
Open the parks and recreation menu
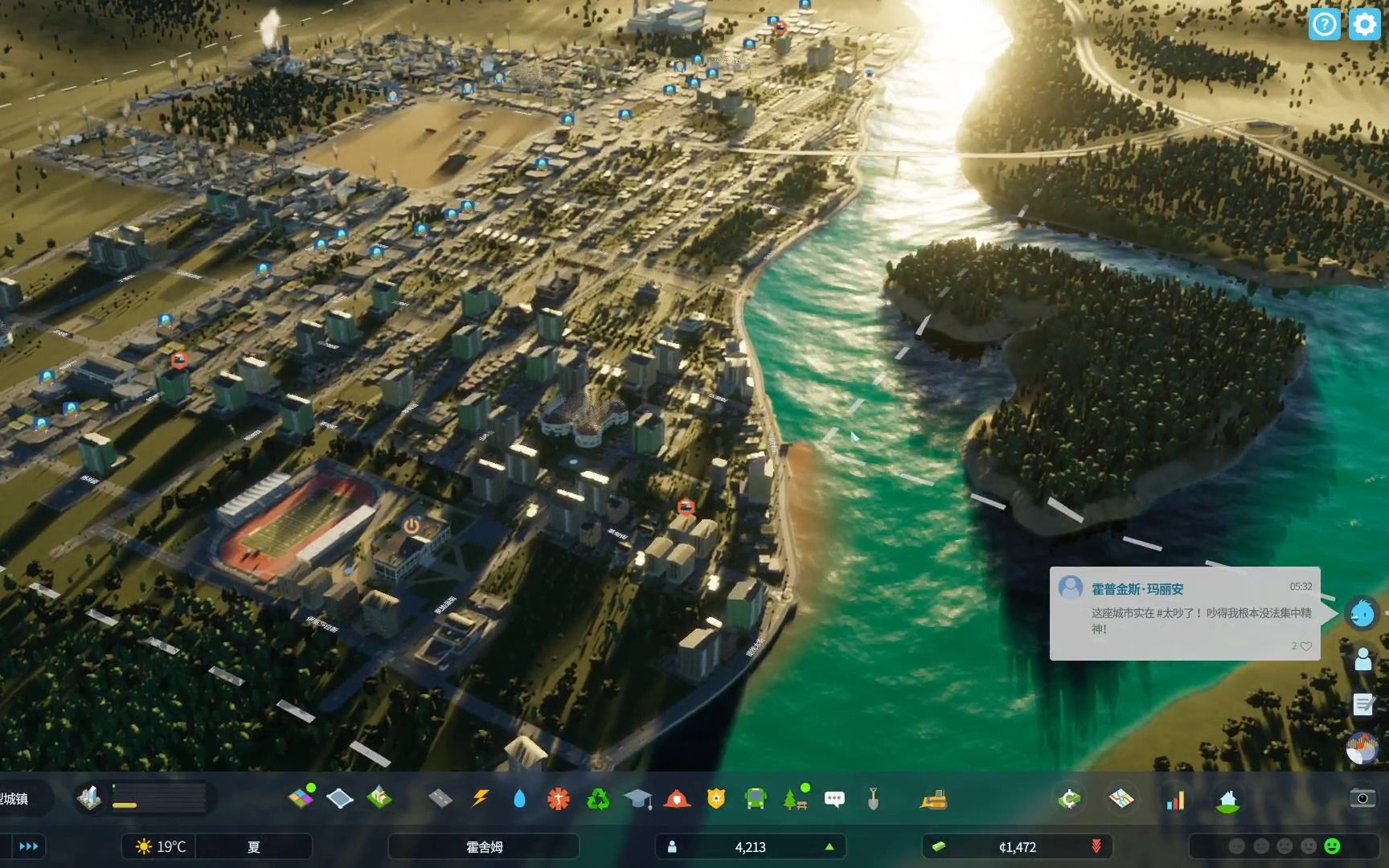tap(795, 798)
